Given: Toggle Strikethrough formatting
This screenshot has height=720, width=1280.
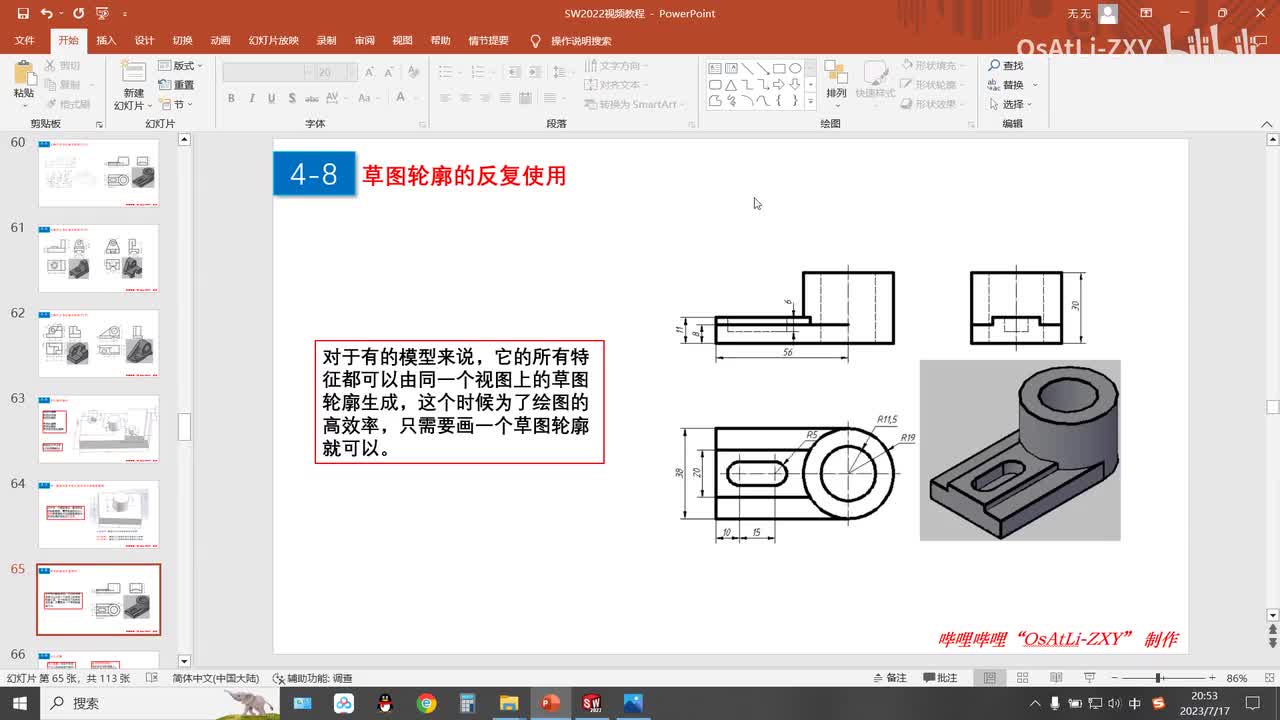Looking at the screenshot, I should tap(312, 98).
